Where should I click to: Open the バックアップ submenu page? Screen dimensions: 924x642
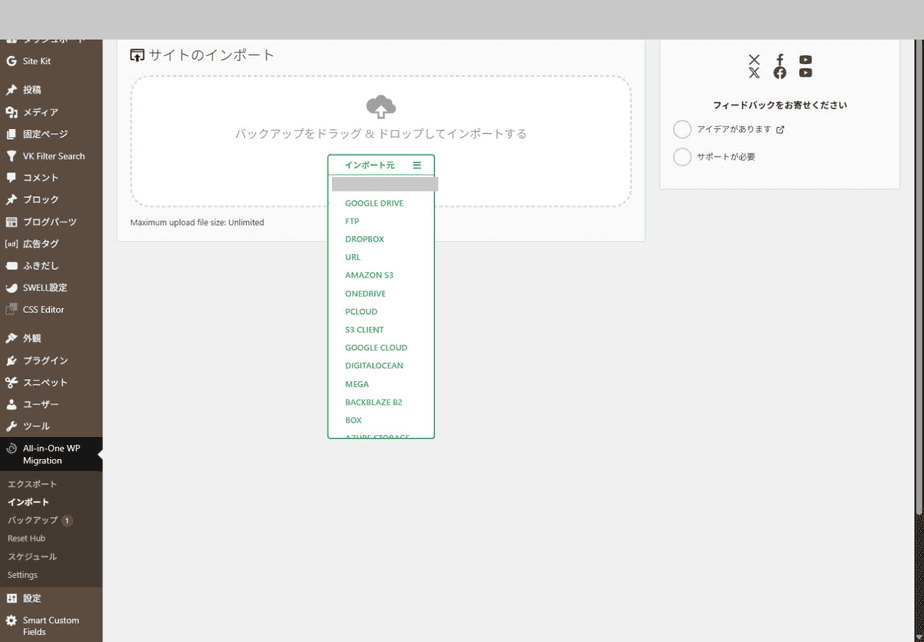(x=32, y=521)
